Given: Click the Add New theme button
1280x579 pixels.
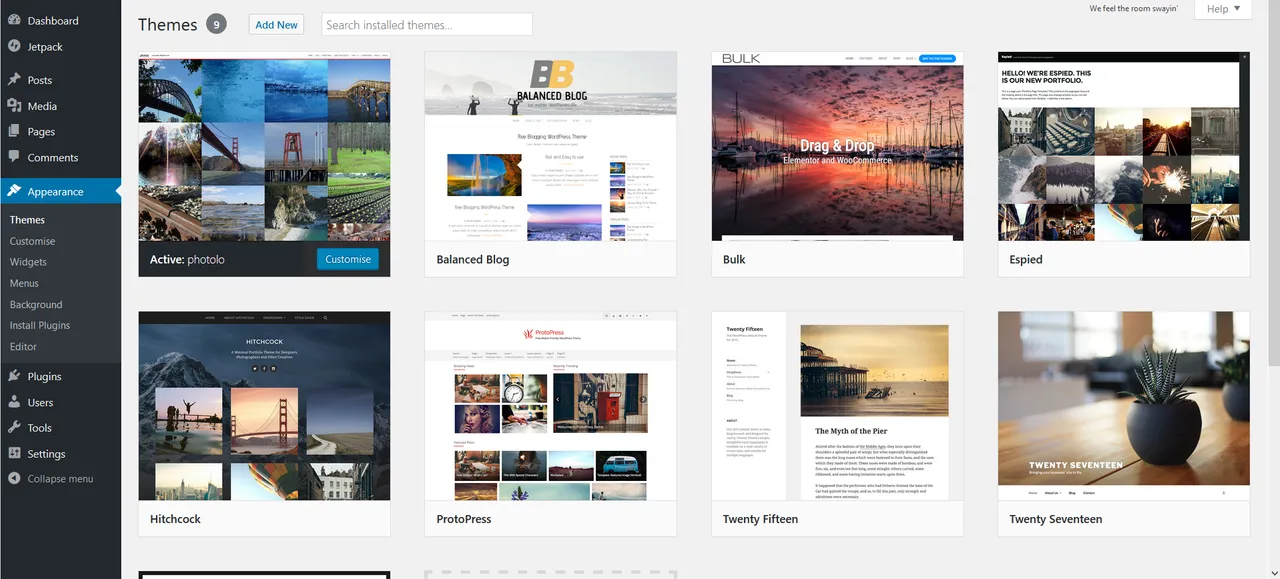Looking at the screenshot, I should [277, 25].
